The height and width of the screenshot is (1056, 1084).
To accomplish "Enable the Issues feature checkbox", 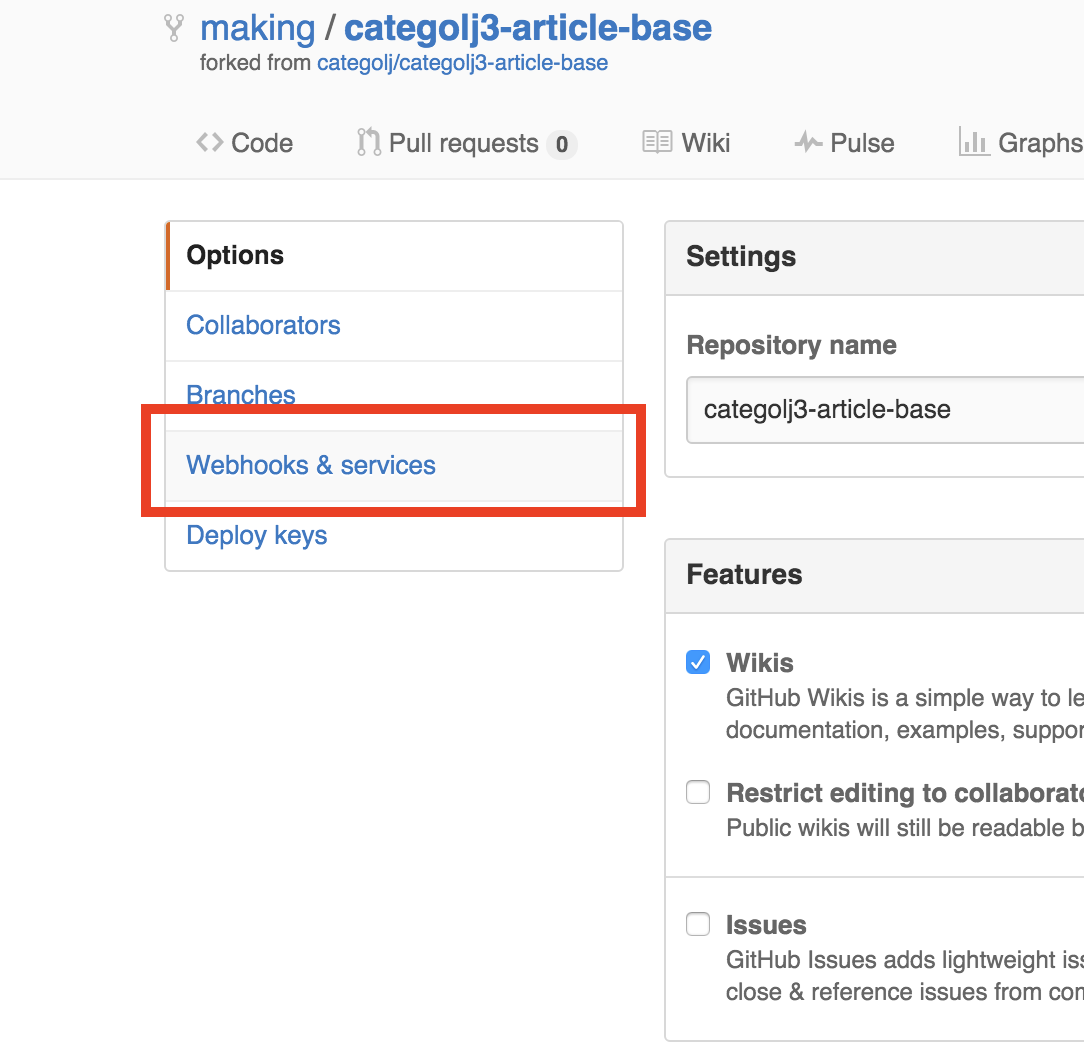I will pyautogui.click(x=698, y=924).
